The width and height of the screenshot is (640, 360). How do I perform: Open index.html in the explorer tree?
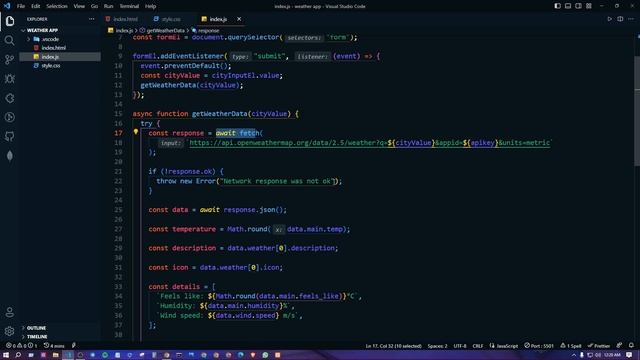[x=53, y=48]
